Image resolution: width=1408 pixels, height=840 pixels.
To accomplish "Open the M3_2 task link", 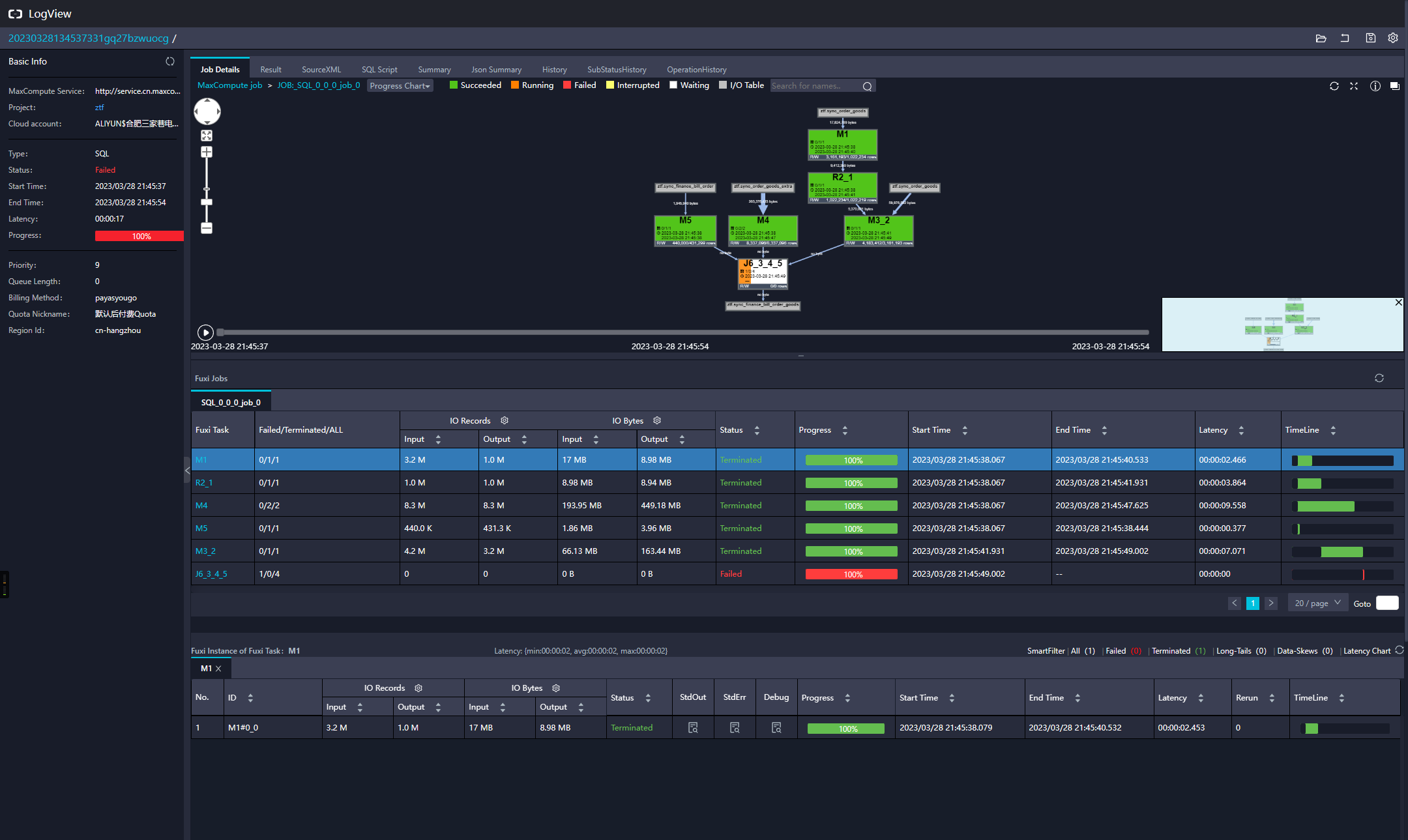I will pos(205,551).
